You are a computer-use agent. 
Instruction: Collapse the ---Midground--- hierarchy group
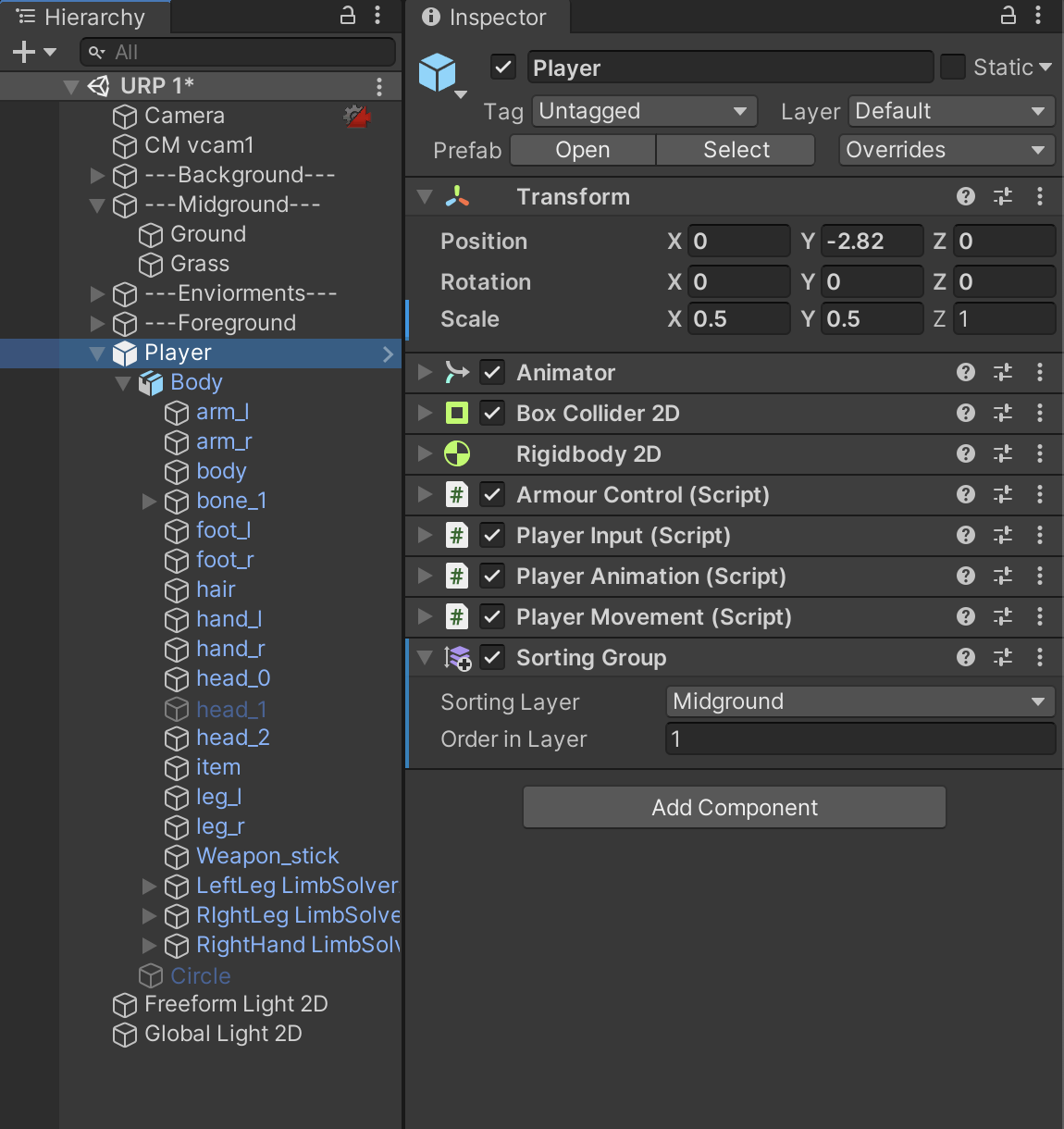tap(97, 205)
